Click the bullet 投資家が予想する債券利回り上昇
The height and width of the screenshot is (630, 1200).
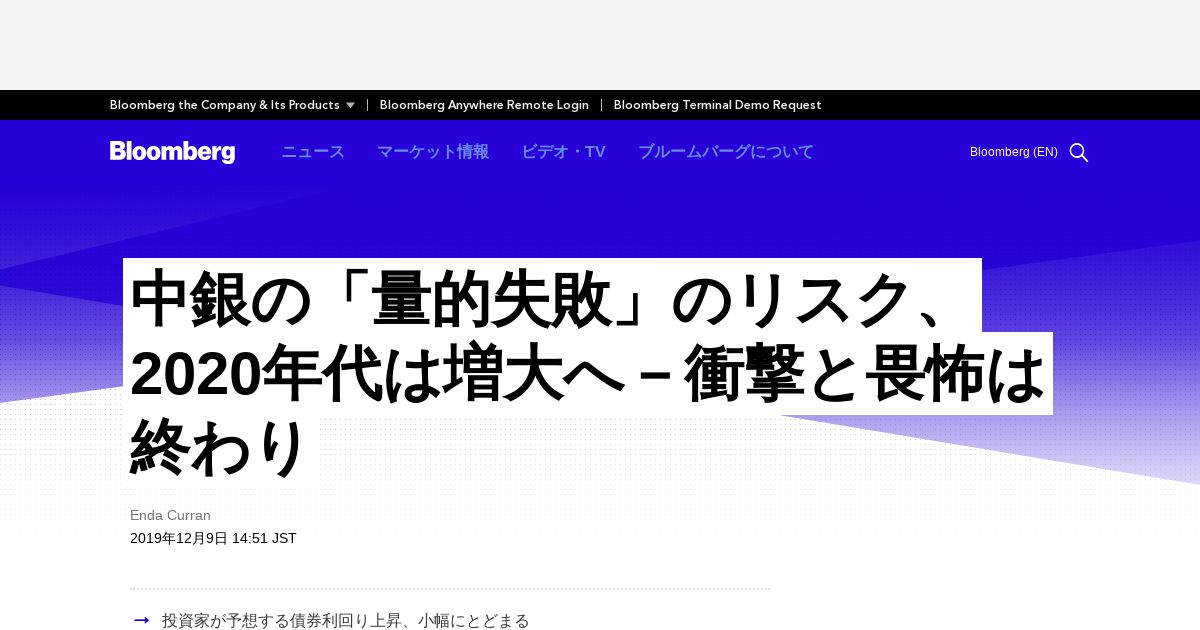(345, 621)
